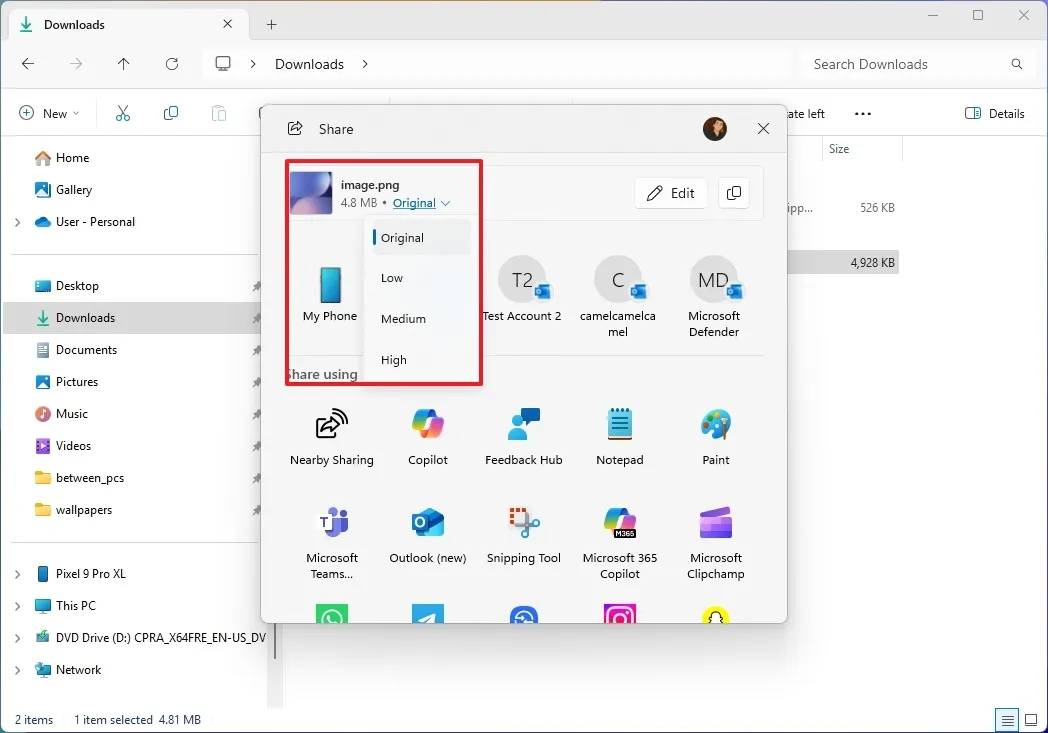Select Medium image quality
The height and width of the screenshot is (733, 1048).
point(402,318)
